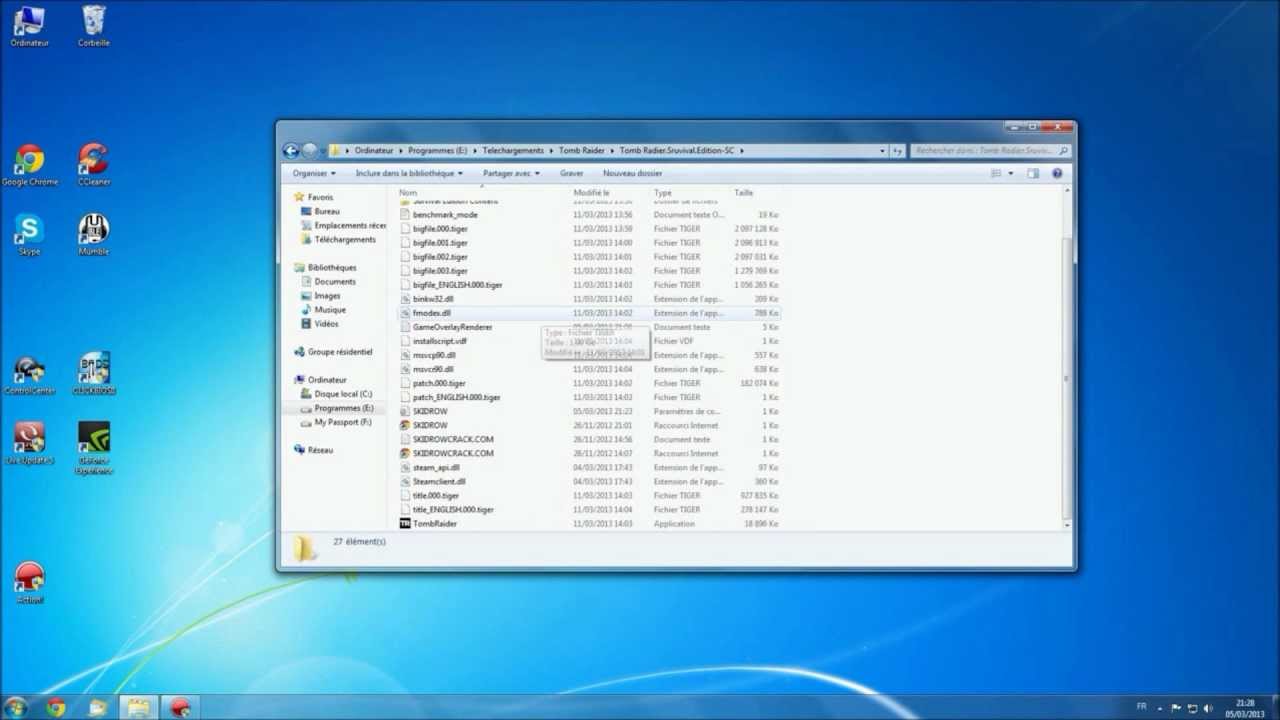Click the Tomb Raider breadcrumb segment
This screenshot has height=720, width=1280.
tap(582, 151)
